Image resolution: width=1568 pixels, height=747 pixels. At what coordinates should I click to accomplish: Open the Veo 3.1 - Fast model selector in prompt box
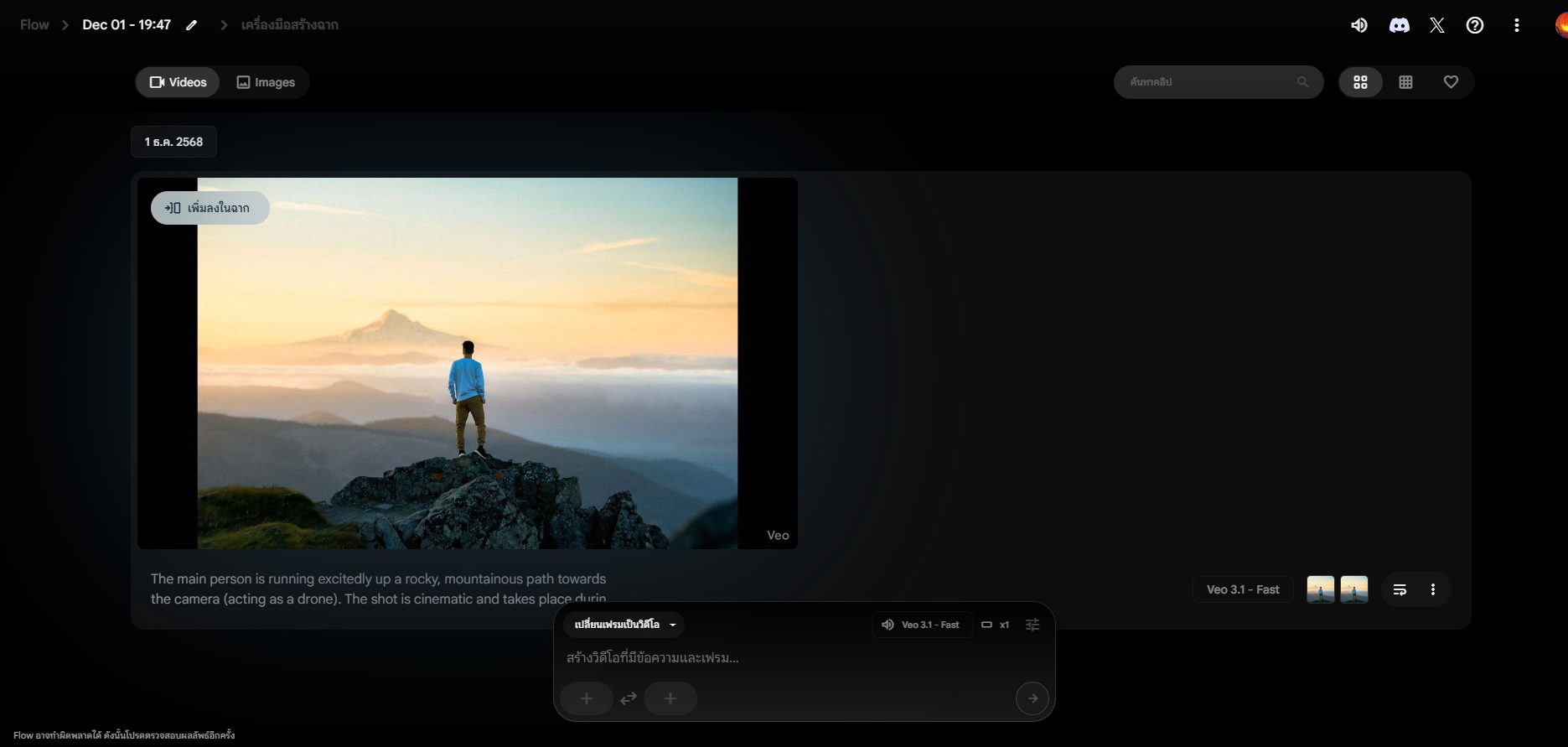(x=922, y=625)
